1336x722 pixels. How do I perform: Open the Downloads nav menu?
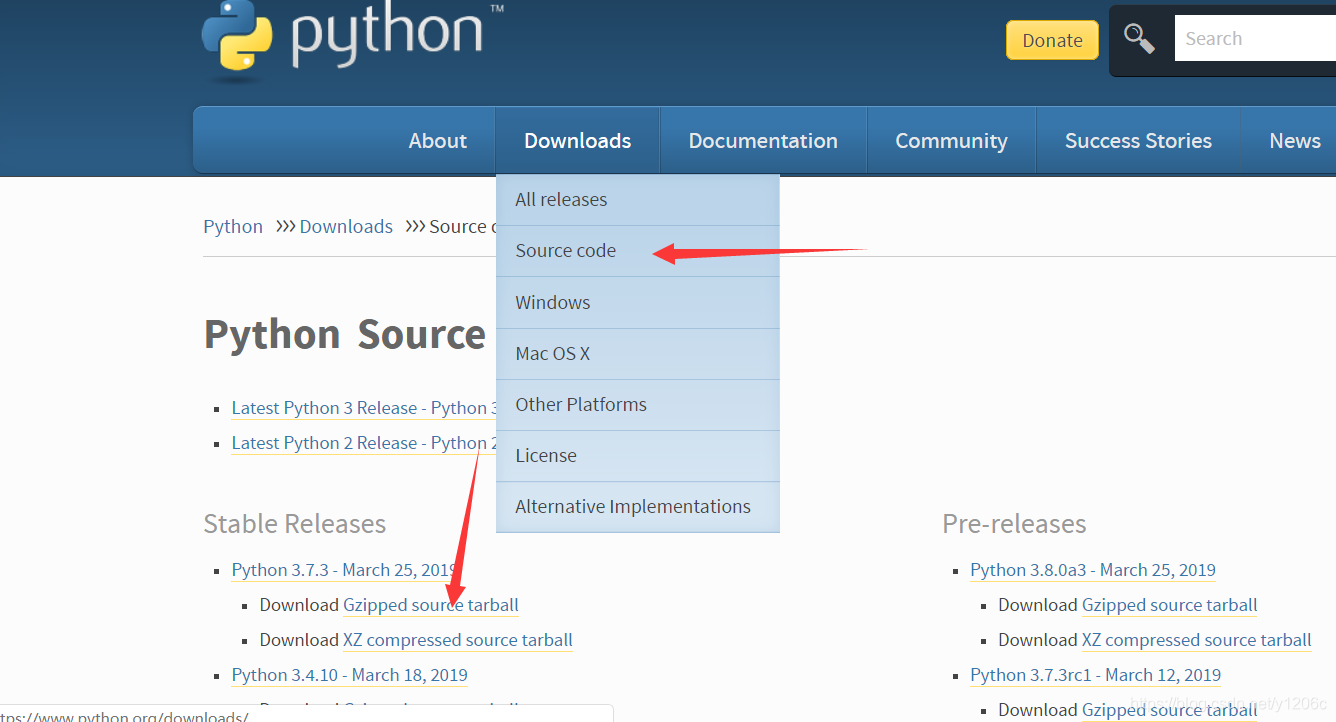click(x=577, y=141)
